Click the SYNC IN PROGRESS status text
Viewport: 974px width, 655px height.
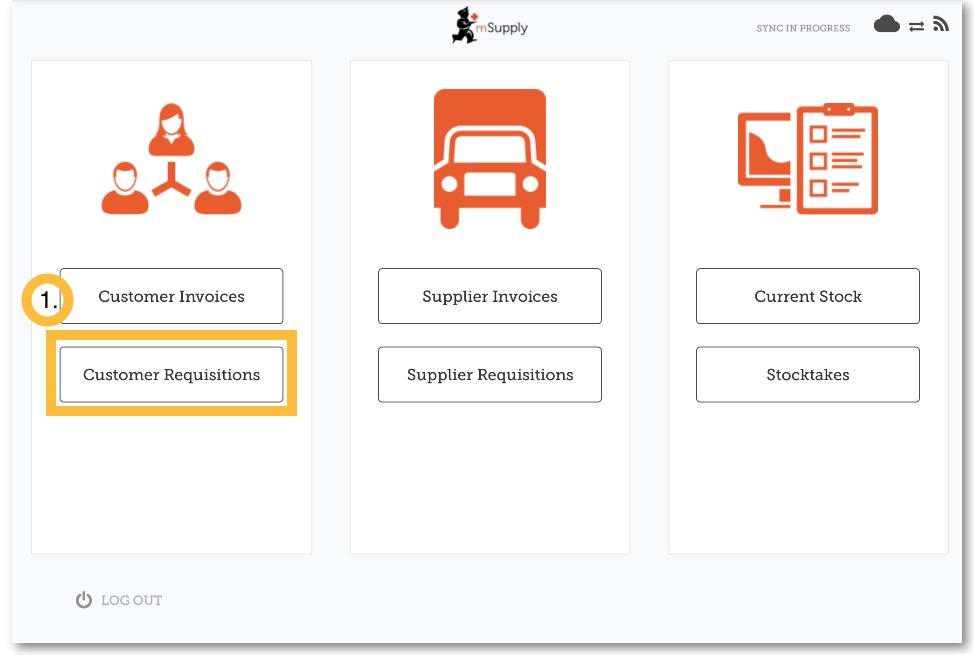pos(803,28)
